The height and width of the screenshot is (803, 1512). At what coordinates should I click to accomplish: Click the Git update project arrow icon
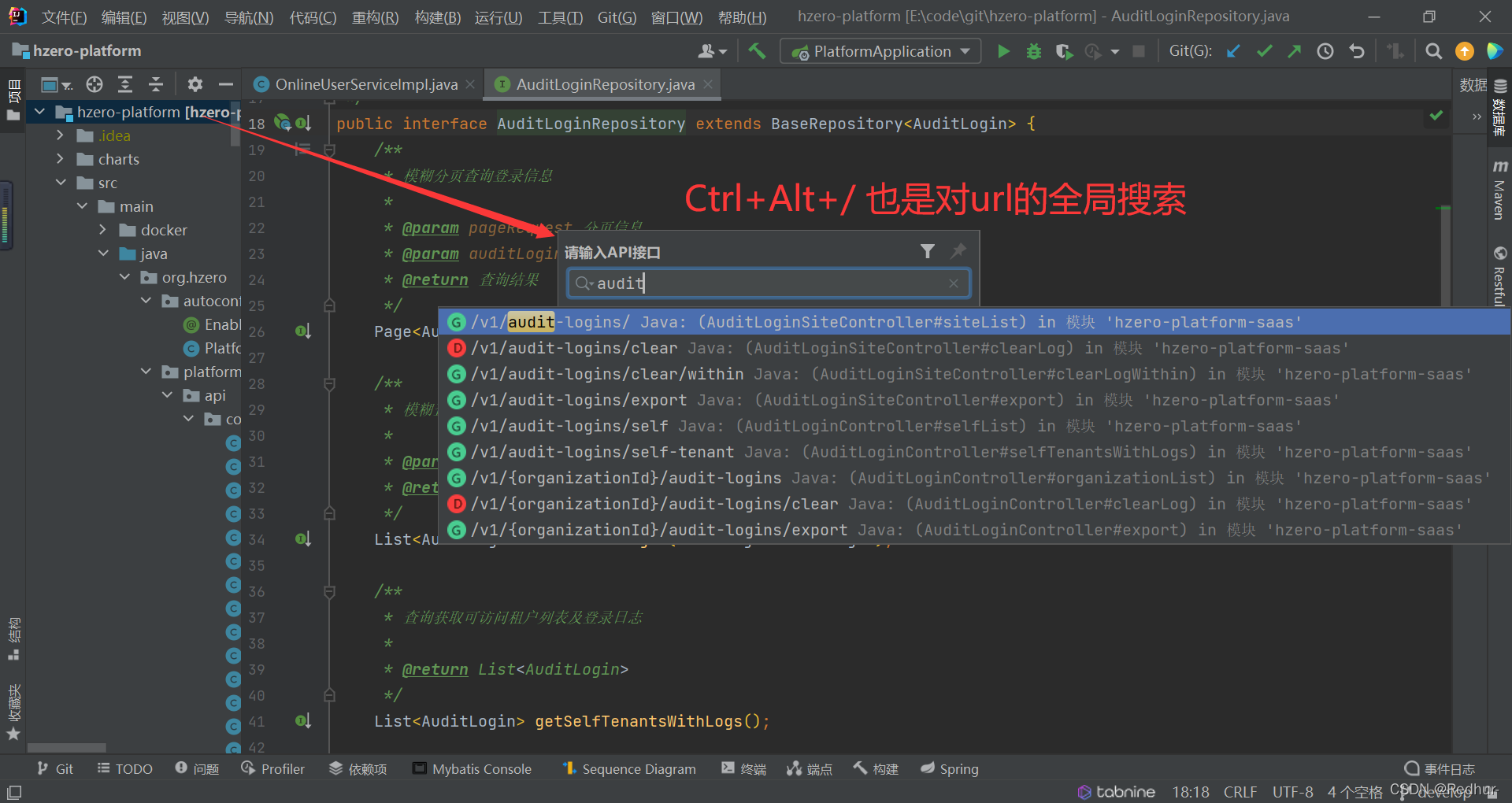(x=1234, y=51)
